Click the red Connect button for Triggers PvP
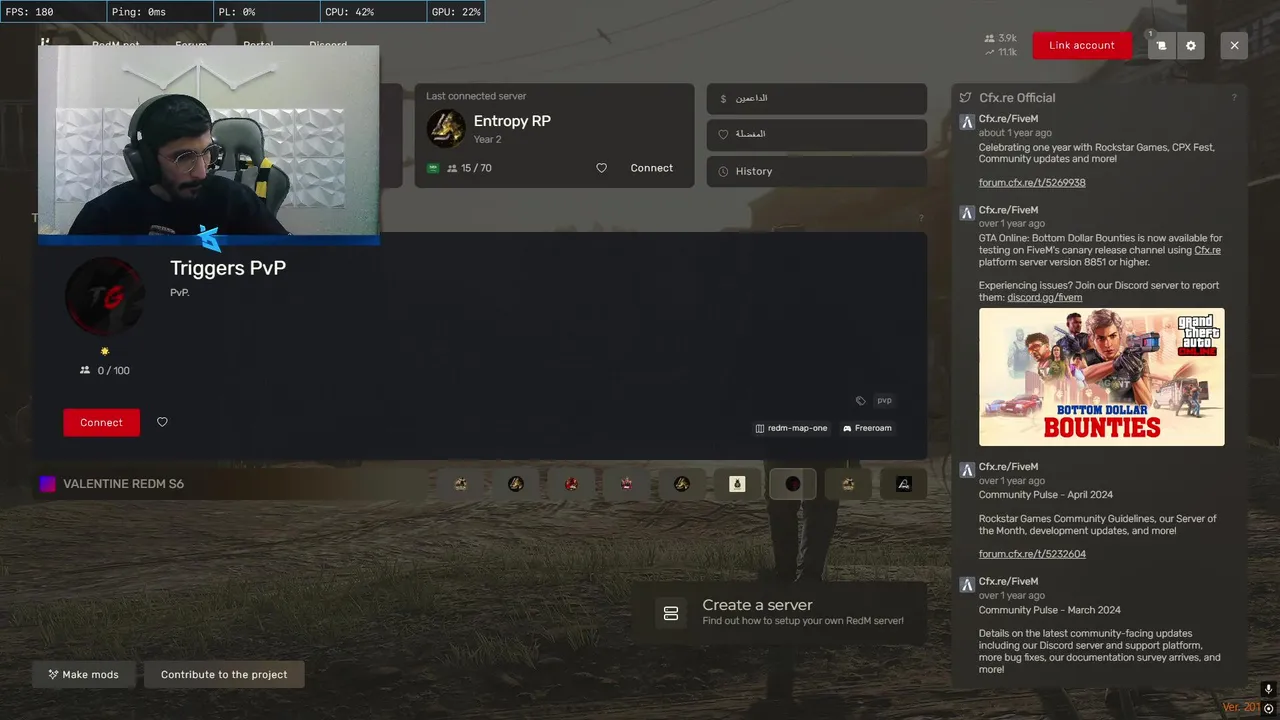Image resolution: width=1280 pixels, height=720 pixels. [x=101, y=422]
